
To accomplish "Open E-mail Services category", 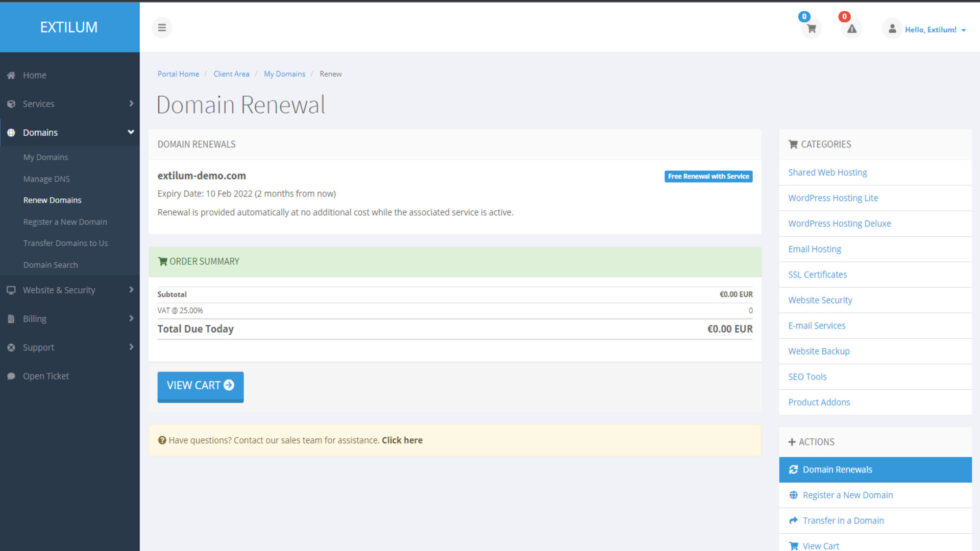I will tap(817, 325).
